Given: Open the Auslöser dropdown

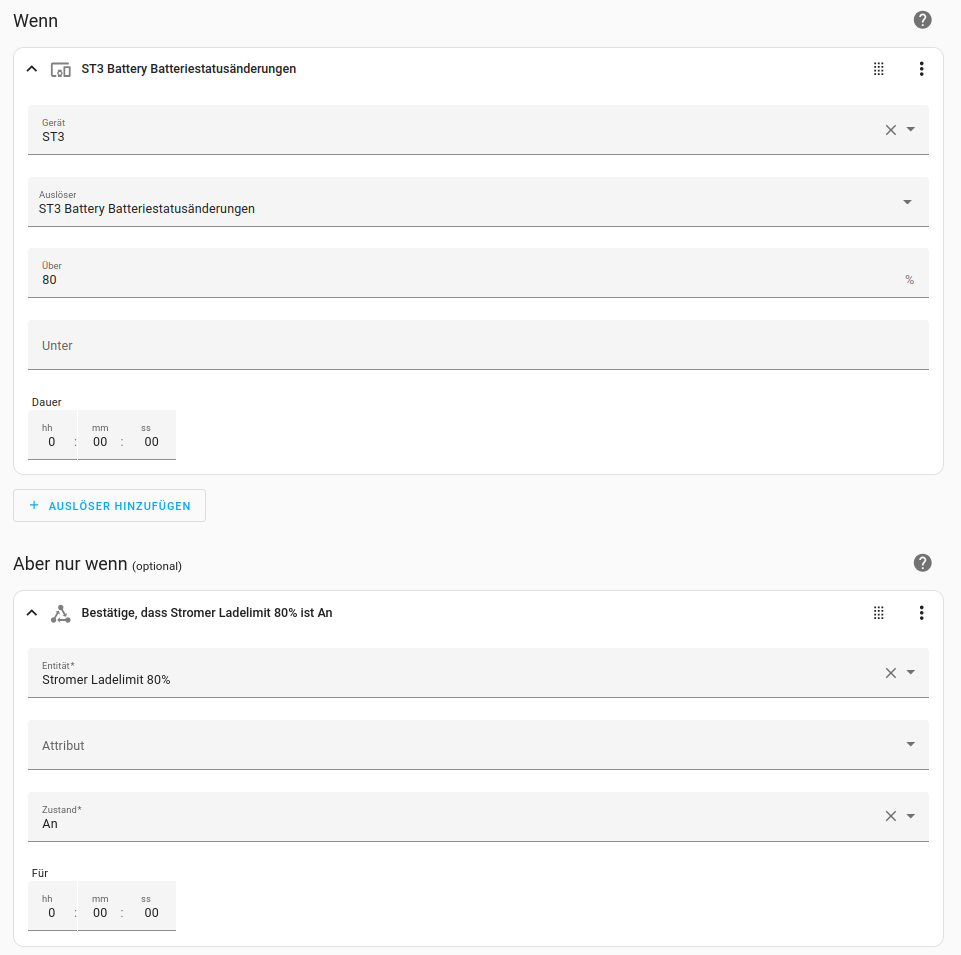Looking at the screenshot, I should (x=478, y=202).
